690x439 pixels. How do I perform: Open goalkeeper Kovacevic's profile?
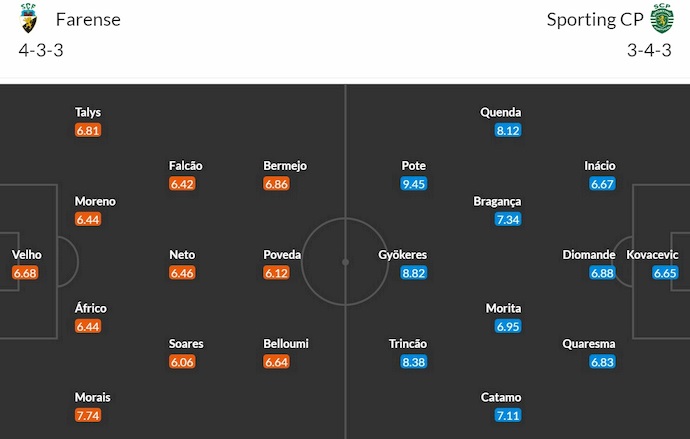[651, 255]
